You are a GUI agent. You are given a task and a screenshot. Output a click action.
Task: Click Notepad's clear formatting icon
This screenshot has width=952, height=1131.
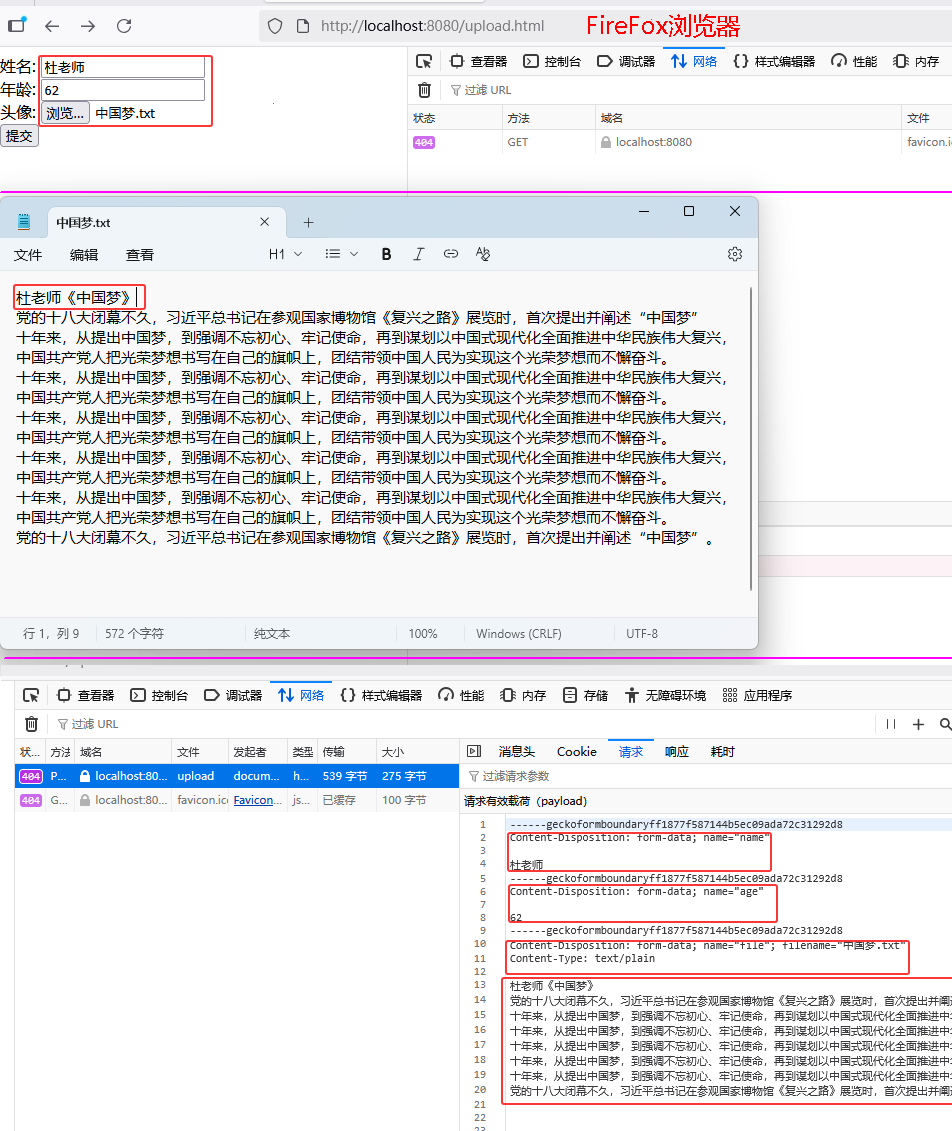coord(483,254)
